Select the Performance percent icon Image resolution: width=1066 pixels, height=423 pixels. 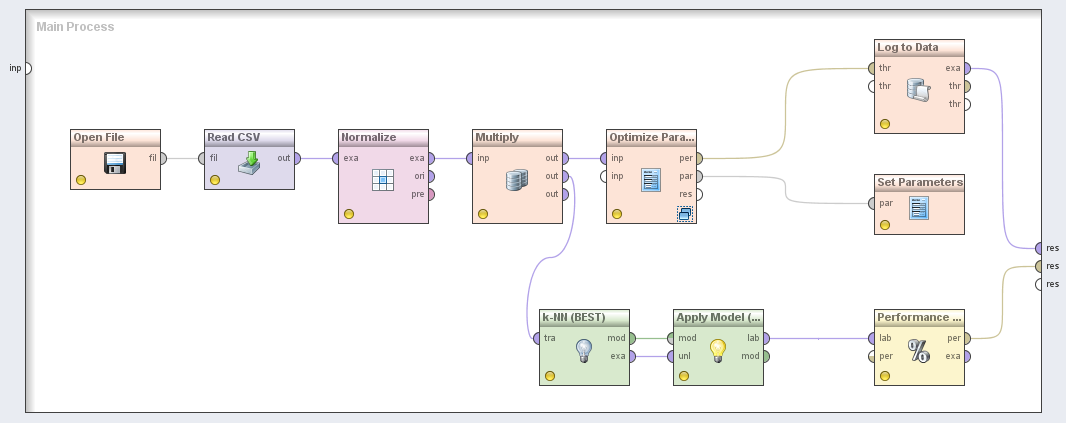tap(918, 350)
